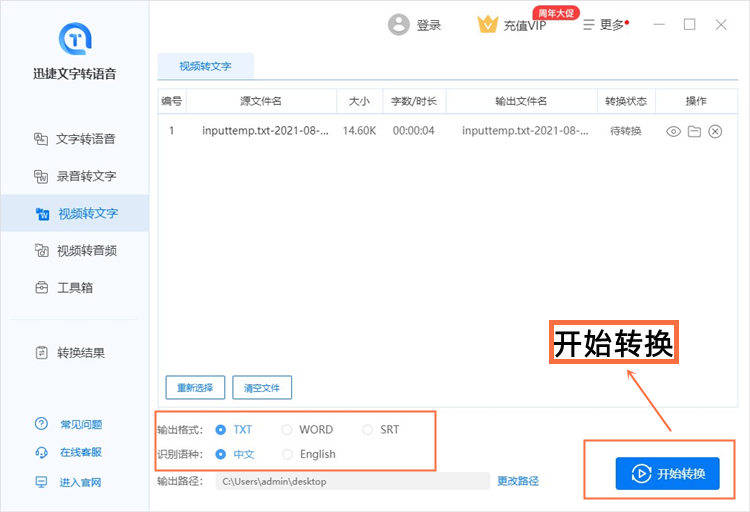Click 开始转换 button to start

tap(667, 473)
